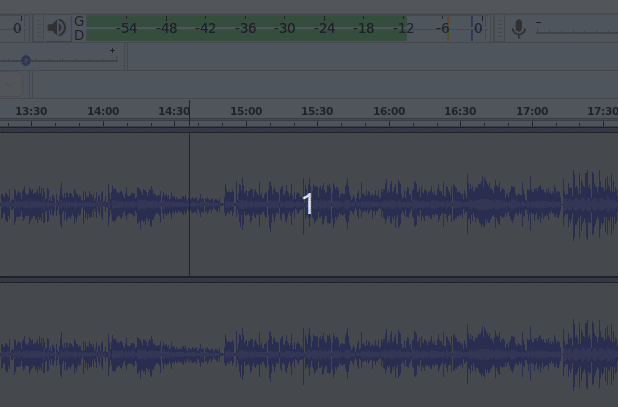This screenshot has height=407, width=618.
Task: Select the 16:00 position on the timeline
Action: (389, 112)
